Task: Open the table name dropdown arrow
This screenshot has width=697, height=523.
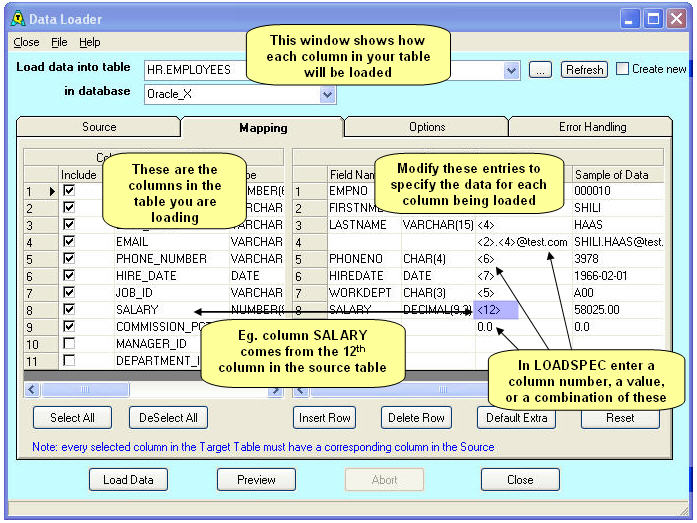Action: pyautogui.click(x=512, y=70)
